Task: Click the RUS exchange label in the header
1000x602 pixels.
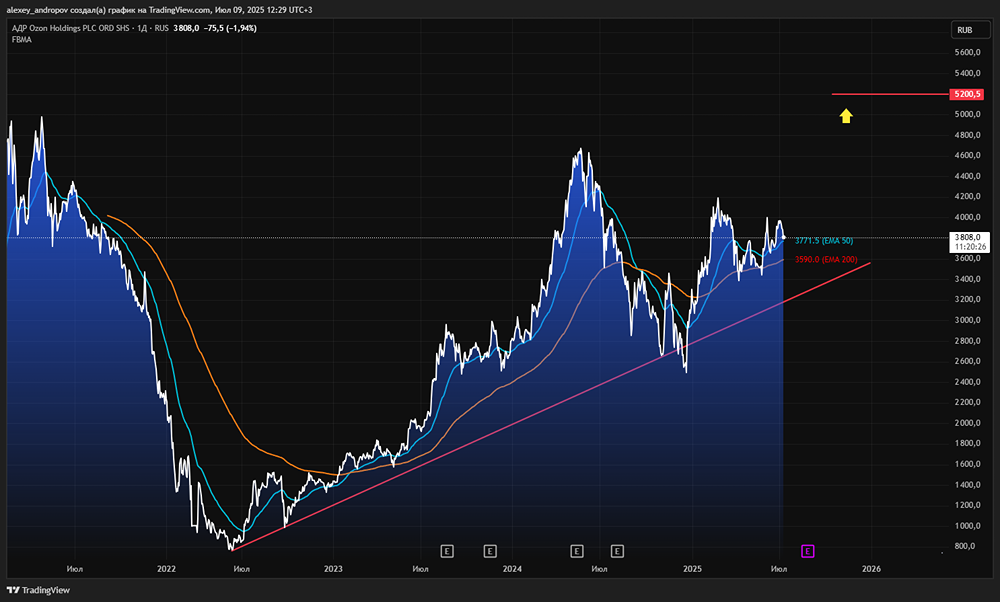Action: tap(161, 28)
